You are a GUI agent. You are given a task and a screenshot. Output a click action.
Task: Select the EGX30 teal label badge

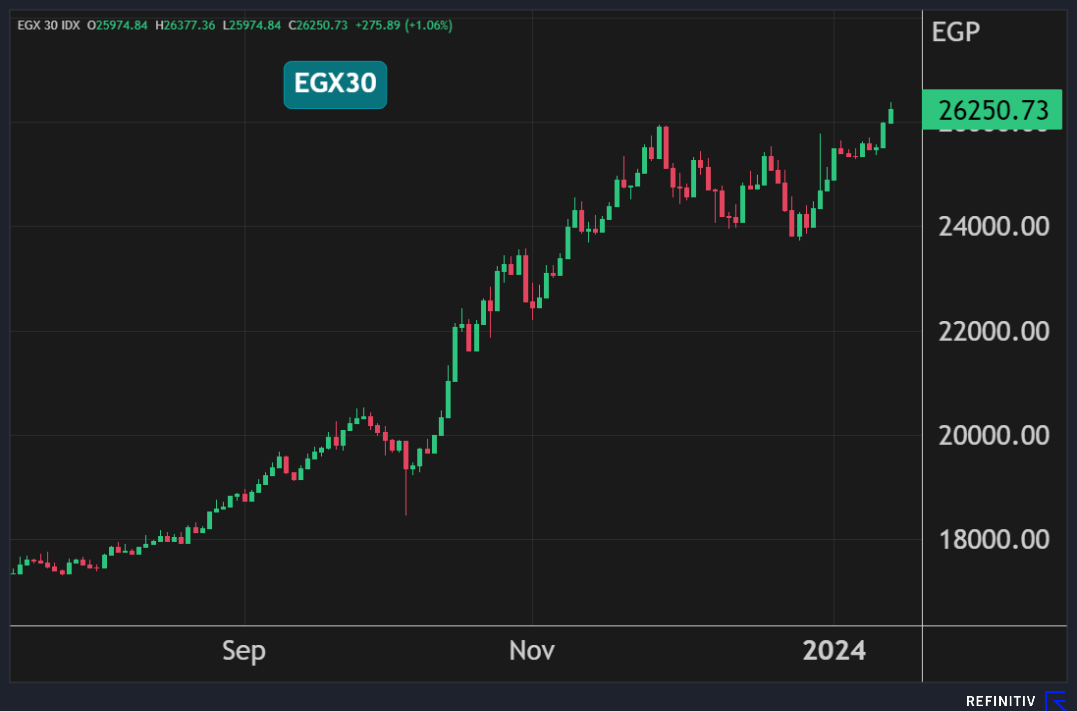tap(335, 84)
